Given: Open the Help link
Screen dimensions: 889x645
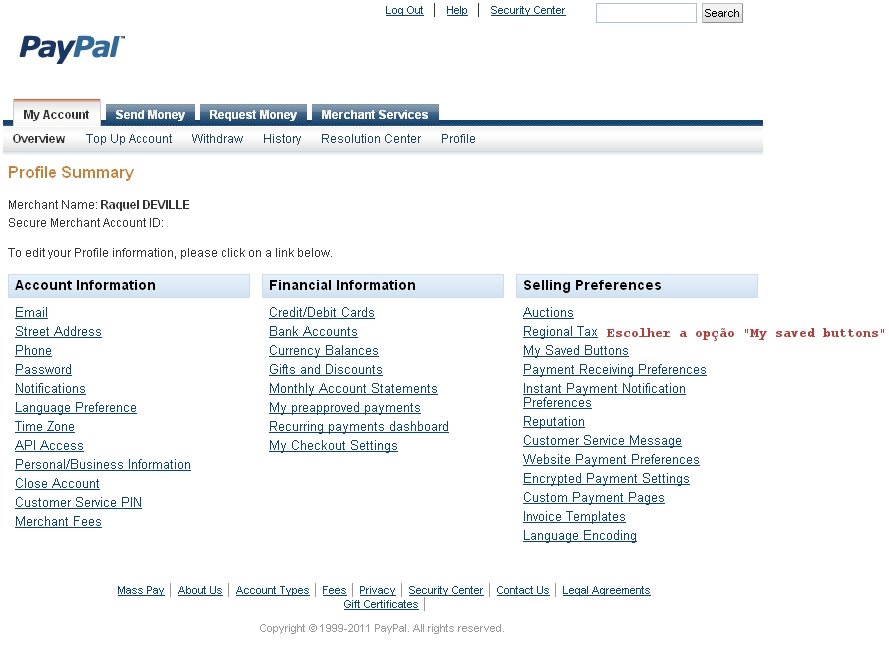Looking at the screenshot, I should tap(456, 10).
